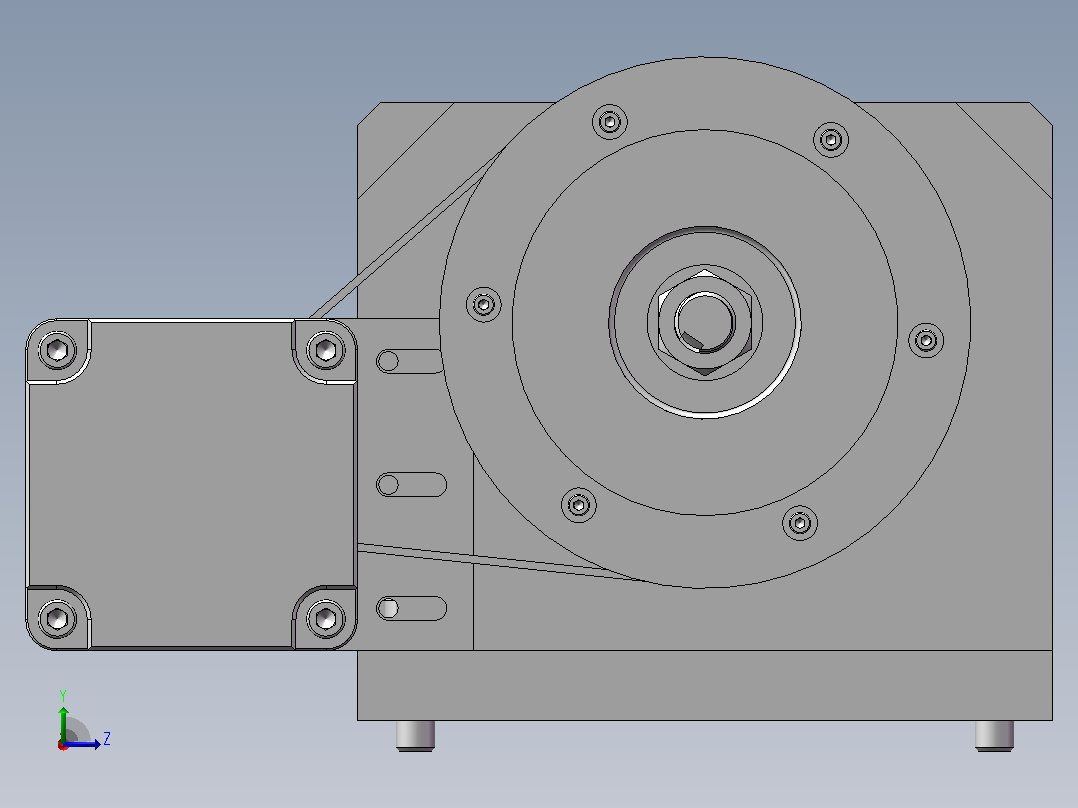Screen dimensions: 1078x808
Task: Select the top-left bolt on the motor cover
Action: tap(58, 350)
